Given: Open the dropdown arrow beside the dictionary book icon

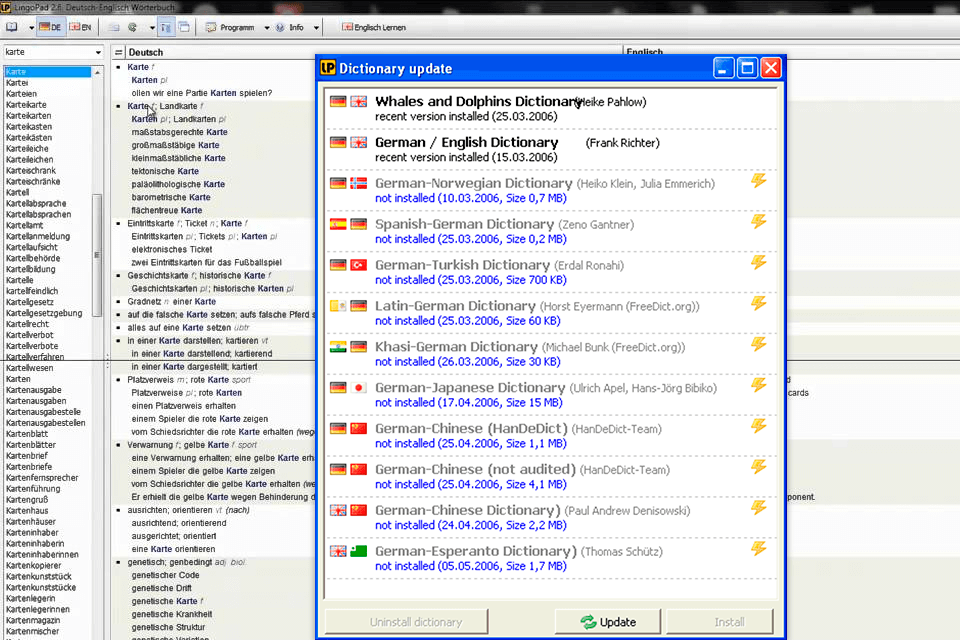Looking at the screenshot, I should (31, 28).
